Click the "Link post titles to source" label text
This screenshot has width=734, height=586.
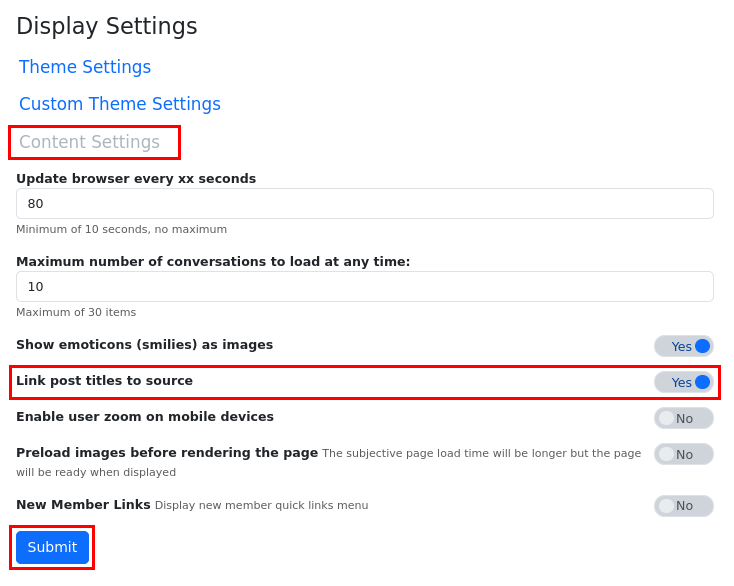coord(104,381)
